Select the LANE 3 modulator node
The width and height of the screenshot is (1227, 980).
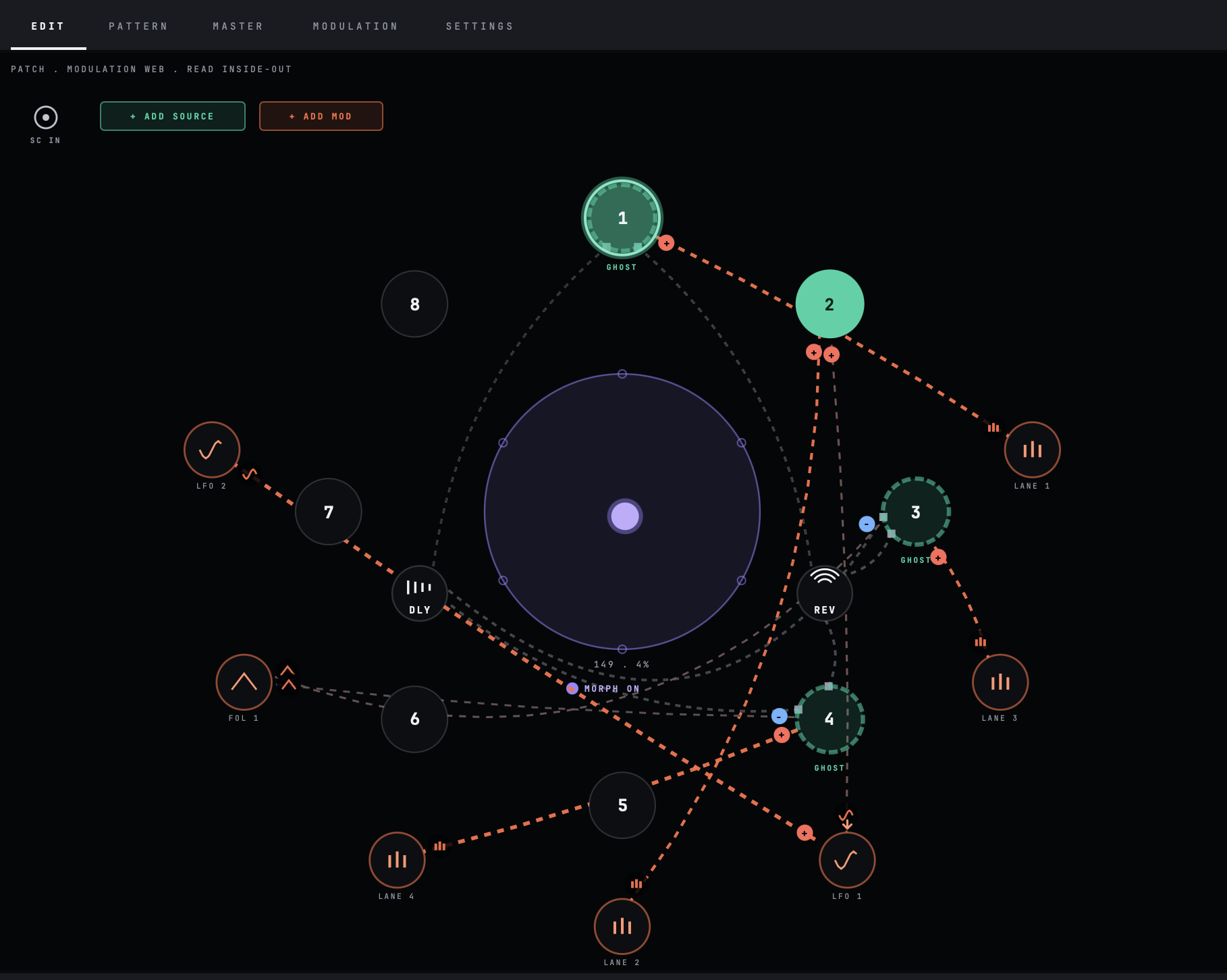1000,682
